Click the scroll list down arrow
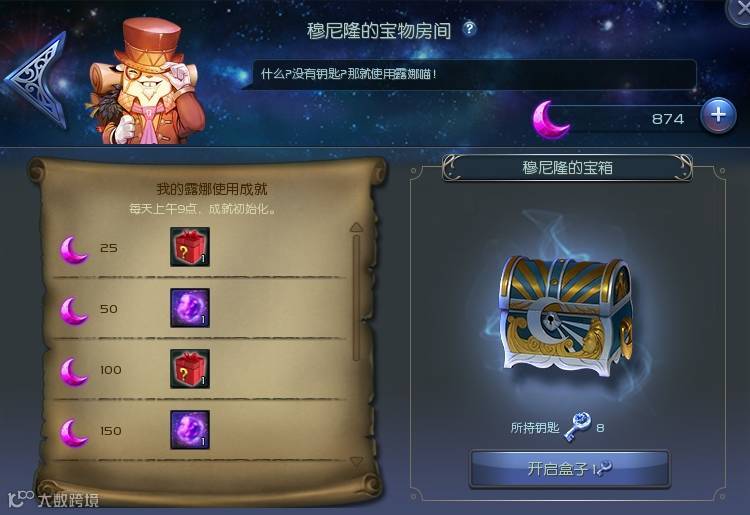 coord(356,461)
